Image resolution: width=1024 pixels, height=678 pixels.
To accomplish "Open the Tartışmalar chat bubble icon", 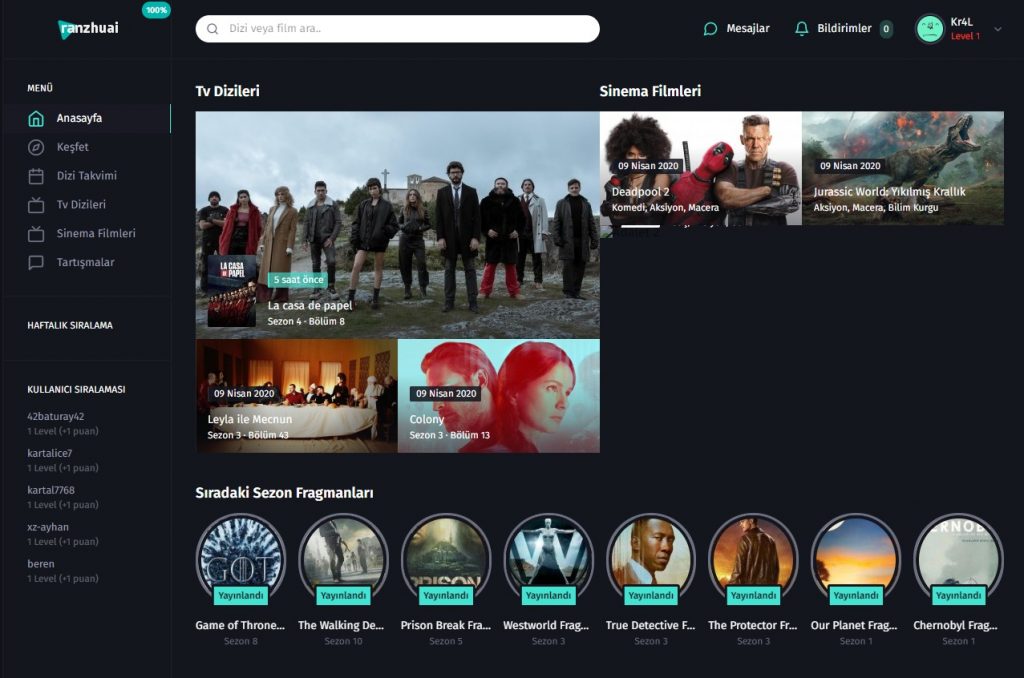I will (36, 263).
